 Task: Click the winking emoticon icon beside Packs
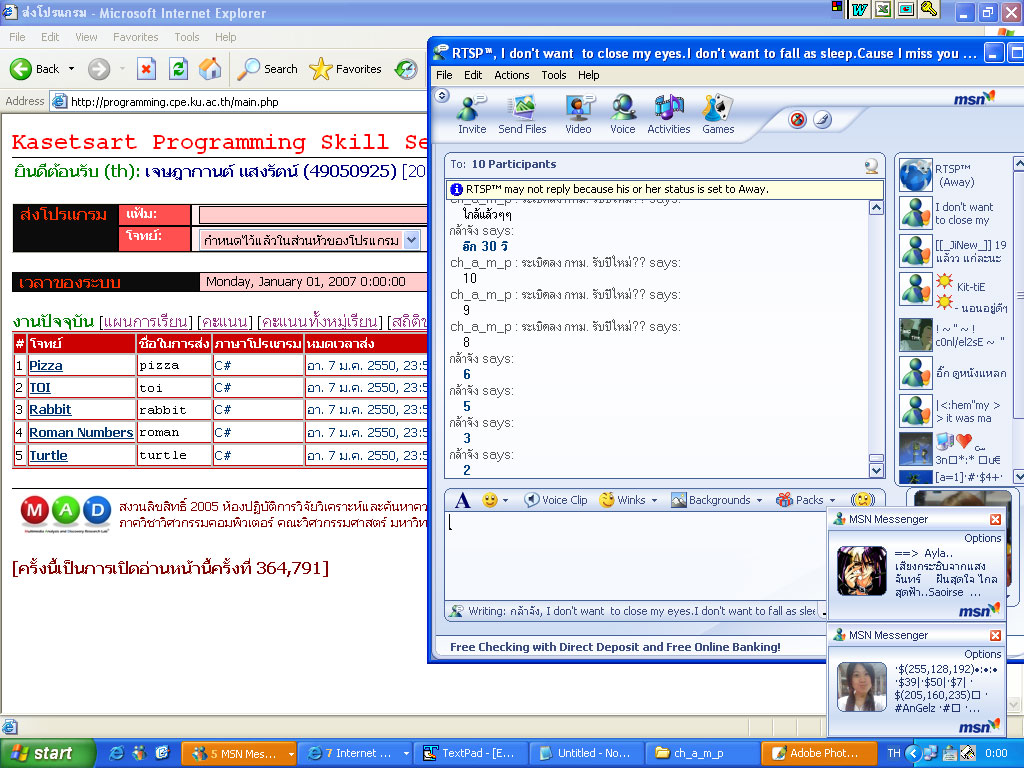click(863, 500)
